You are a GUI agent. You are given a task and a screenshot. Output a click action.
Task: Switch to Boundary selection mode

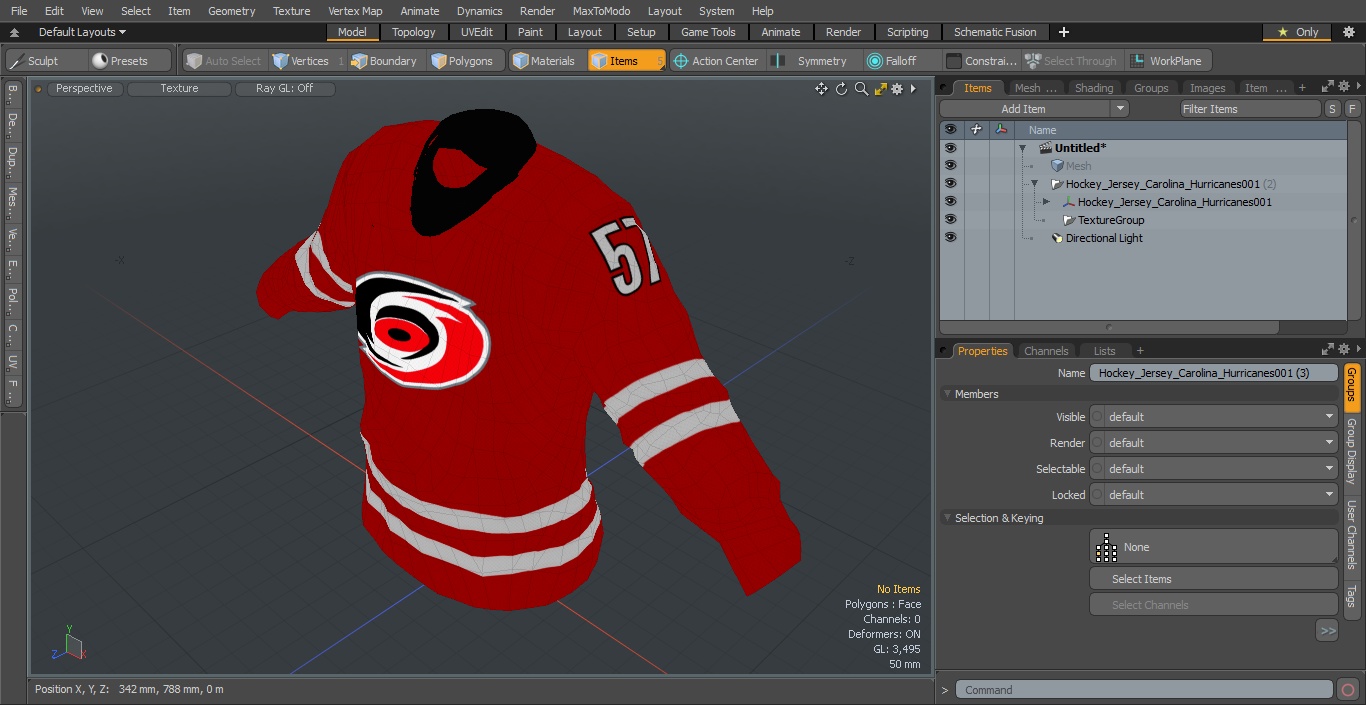(x=384, y=61)
